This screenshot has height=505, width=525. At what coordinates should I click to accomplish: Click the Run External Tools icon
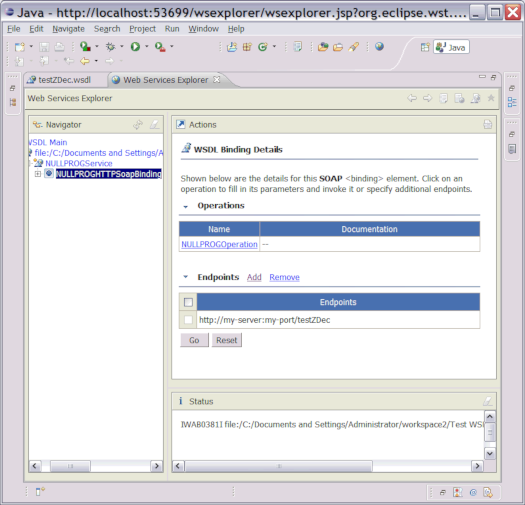point(160,47)
